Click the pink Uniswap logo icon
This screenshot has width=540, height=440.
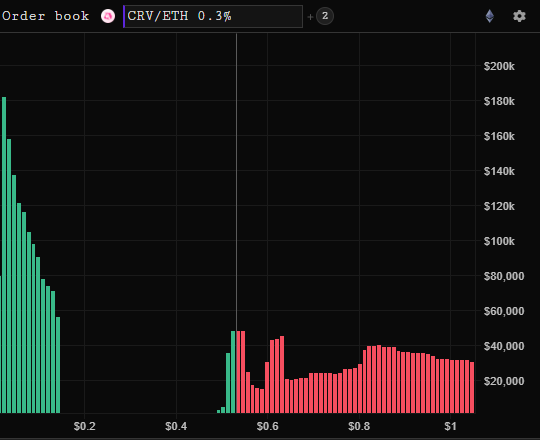pos(108,16)
